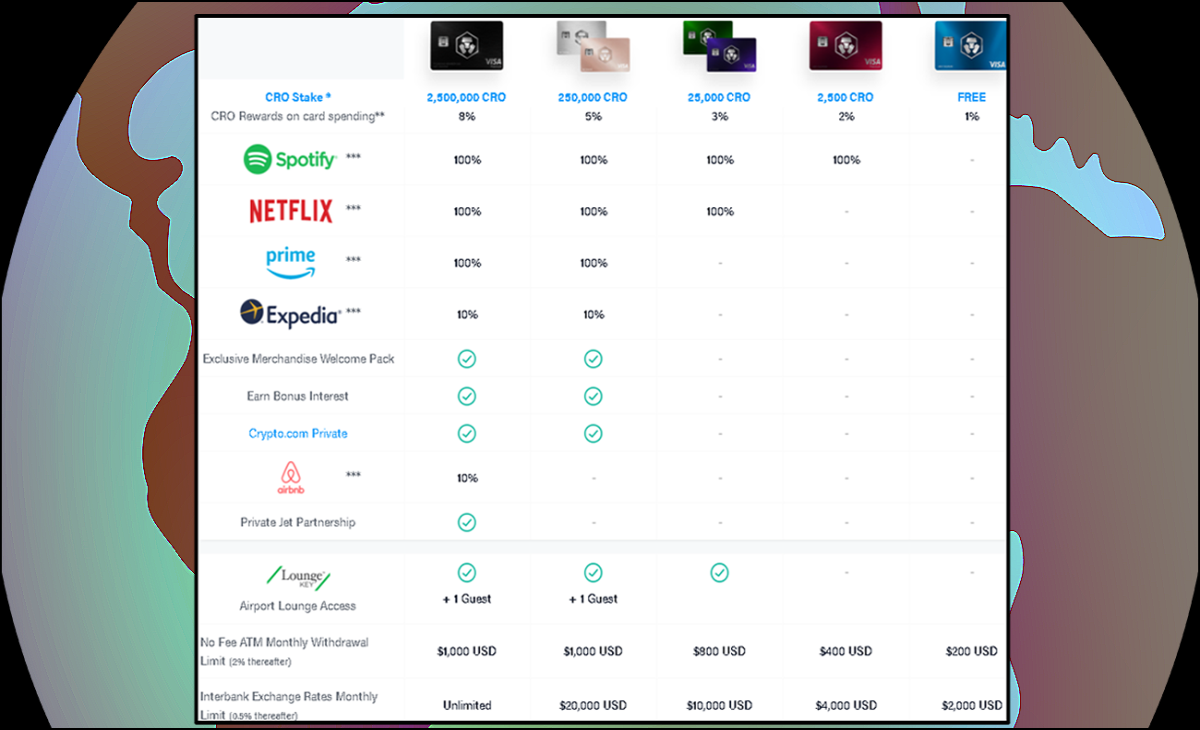
Task: Click Crypto.com Private checkmark for 250,000 CRO
Action: click(x=593, y=434)
